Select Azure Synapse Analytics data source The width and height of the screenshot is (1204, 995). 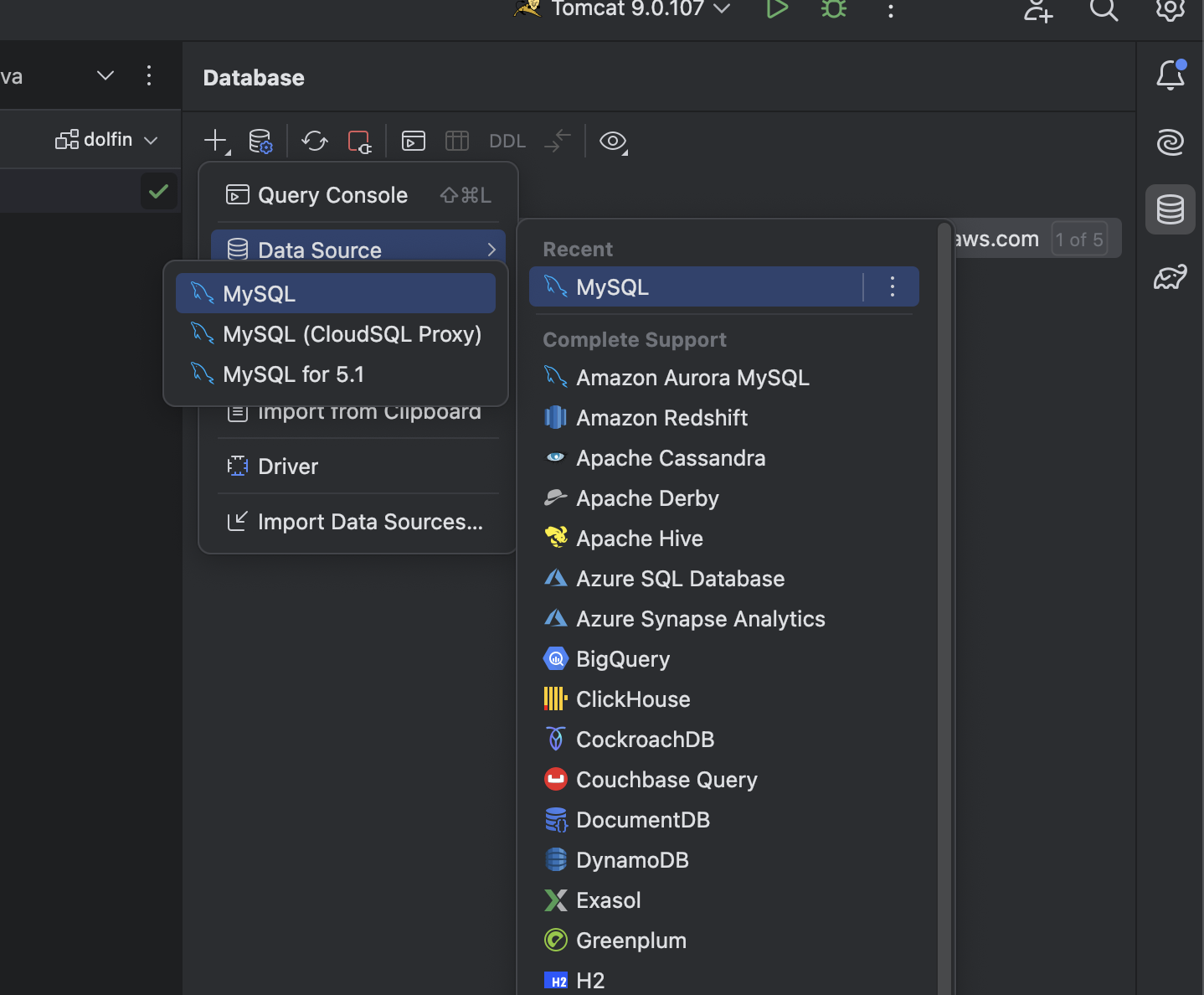(724, 619)
